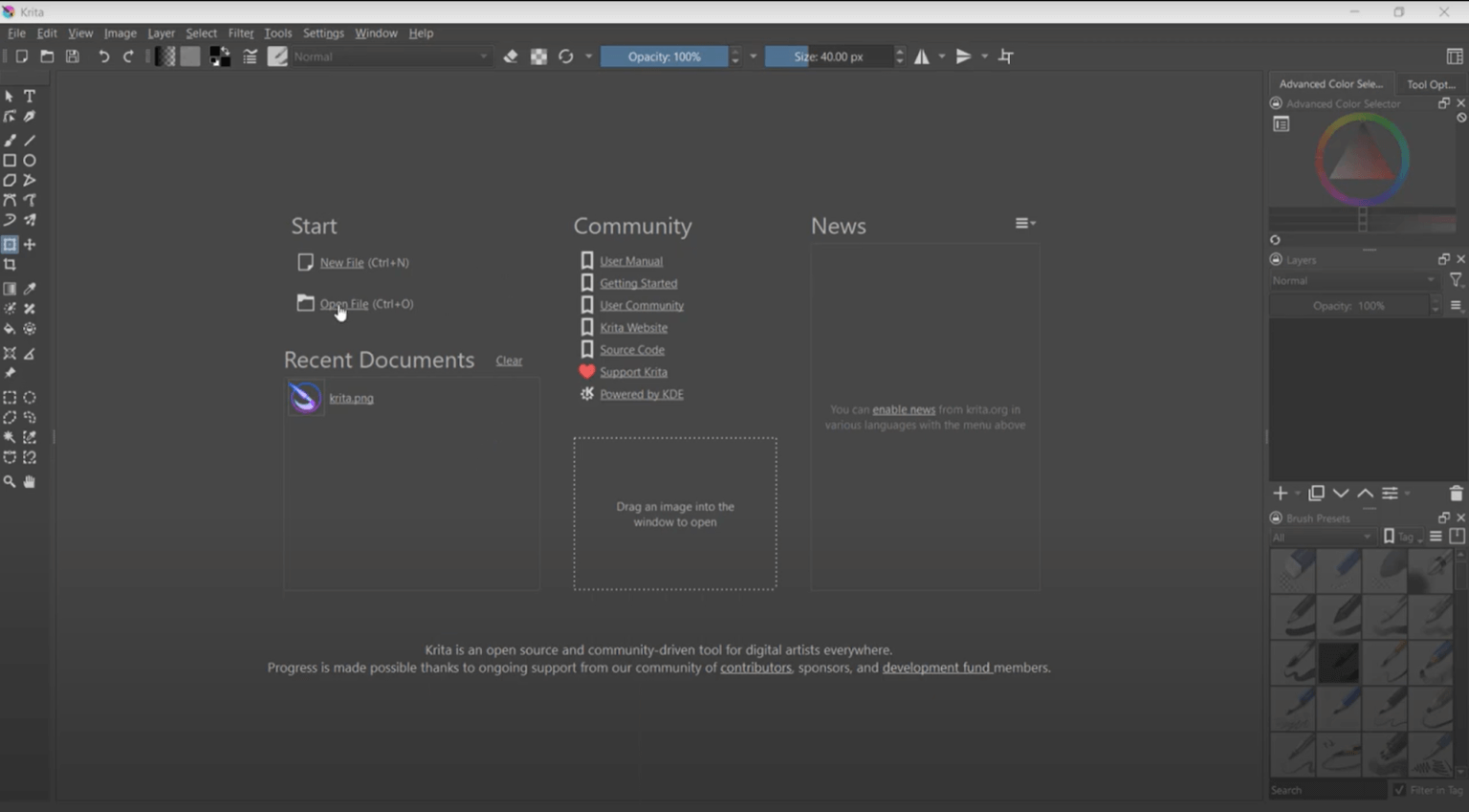The image size is (1469, 812).
Task: Activate the Crop tool
Action: point(10,265)
